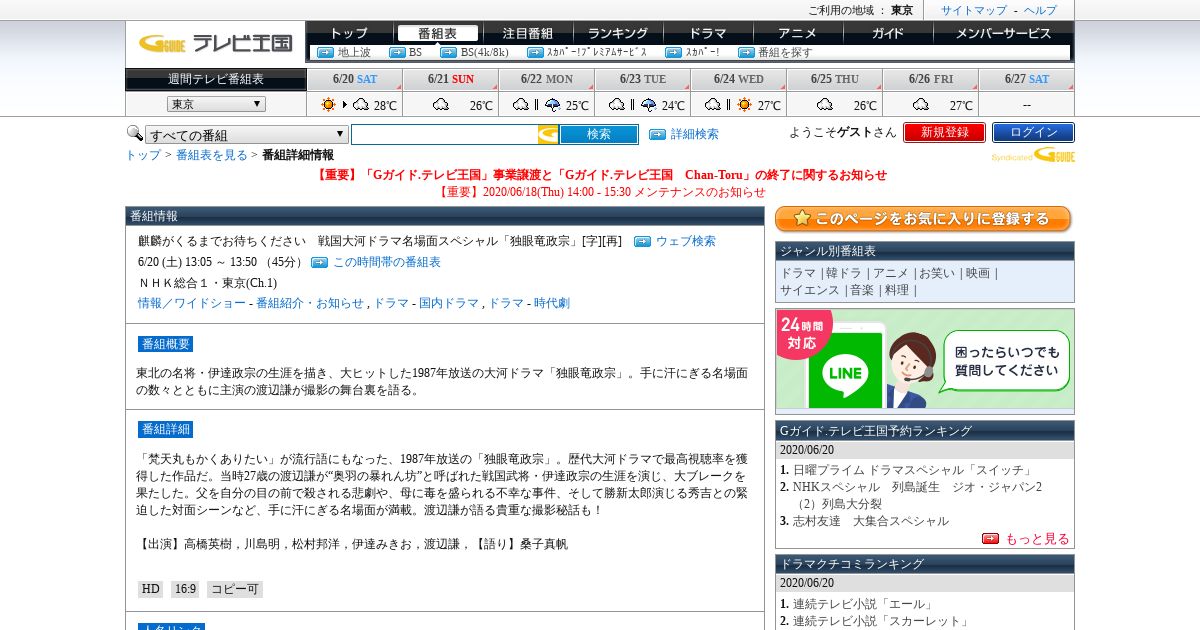Open the ドラマ tab
1200x630 pixels.
[x=707, y=33]
